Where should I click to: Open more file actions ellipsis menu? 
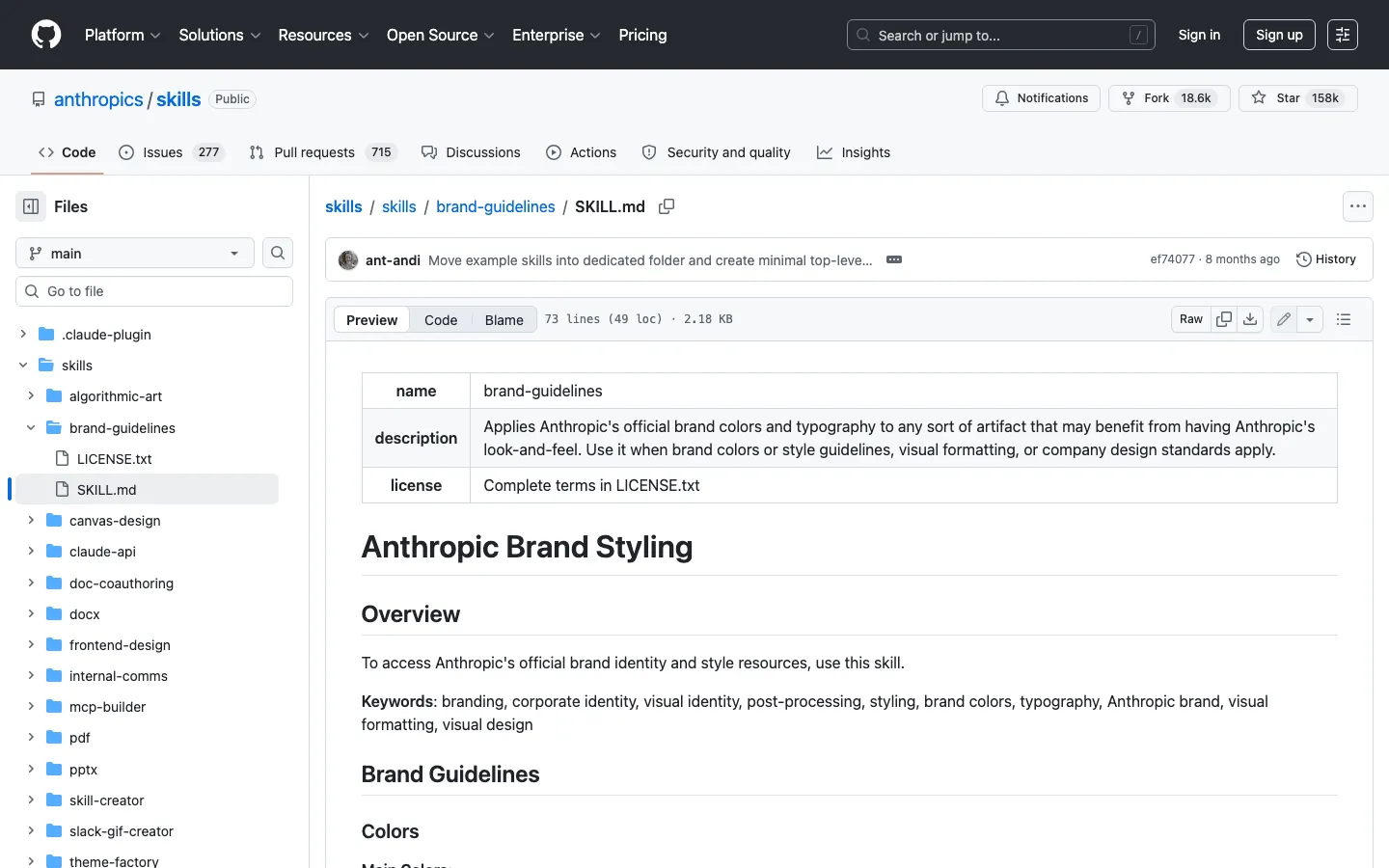pos(1358,206)
